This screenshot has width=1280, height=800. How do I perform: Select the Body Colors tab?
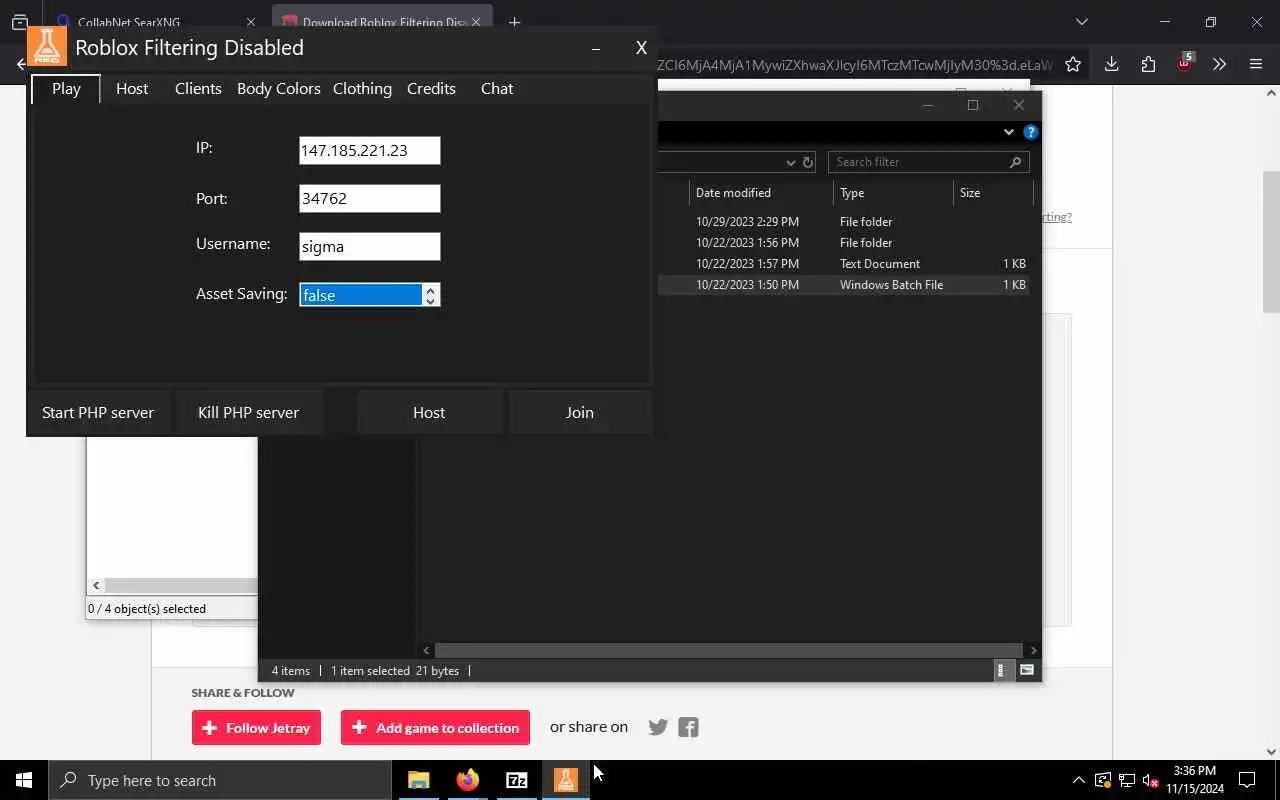(279, 89)
